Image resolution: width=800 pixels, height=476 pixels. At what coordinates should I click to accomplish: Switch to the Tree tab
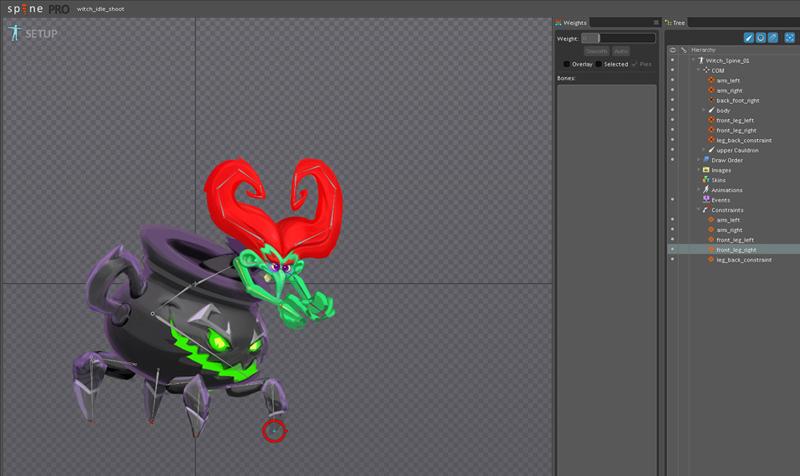point(675,22)
